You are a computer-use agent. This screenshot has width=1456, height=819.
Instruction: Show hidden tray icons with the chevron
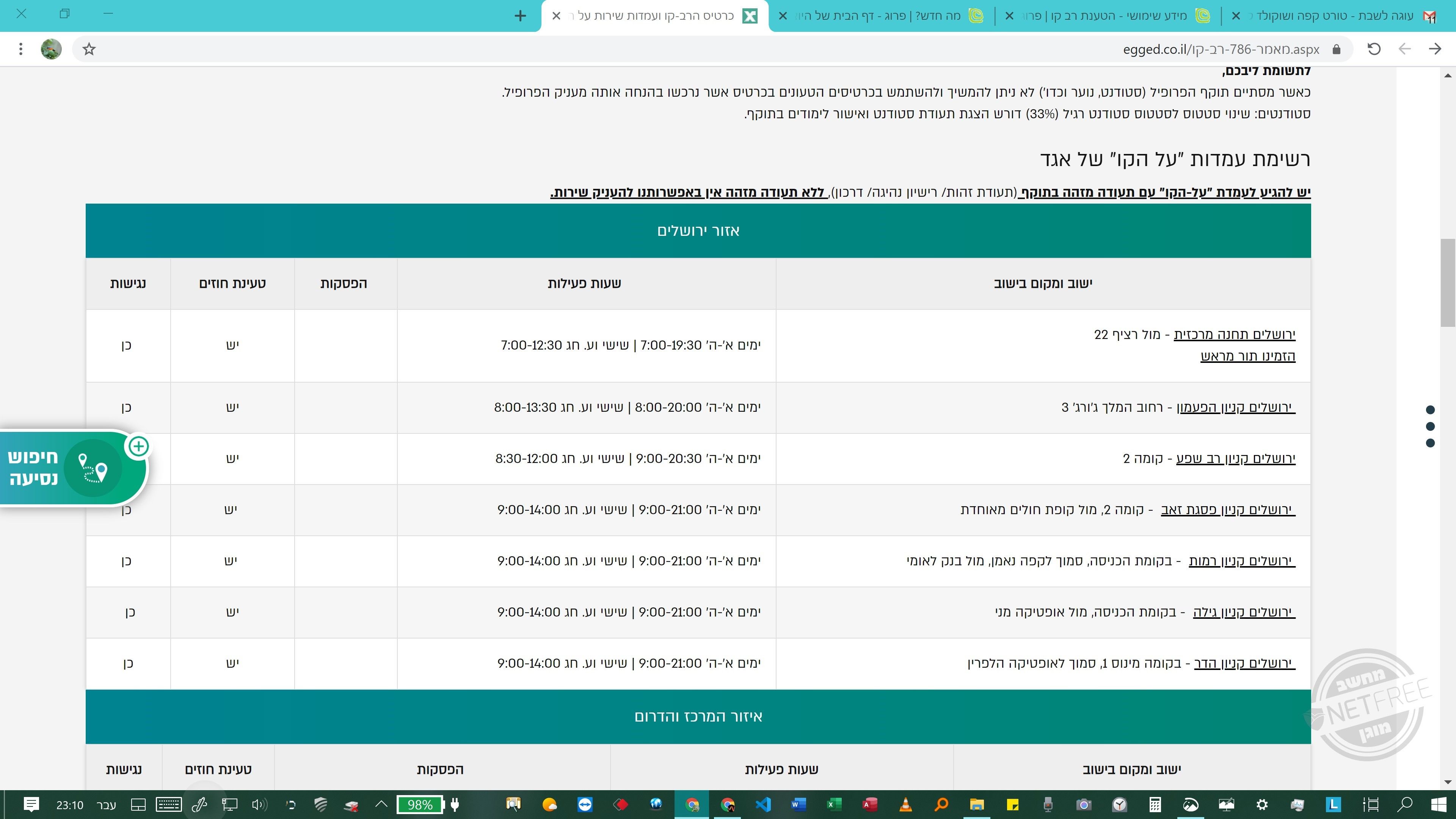pyautogui.click(x=381, y=804)
